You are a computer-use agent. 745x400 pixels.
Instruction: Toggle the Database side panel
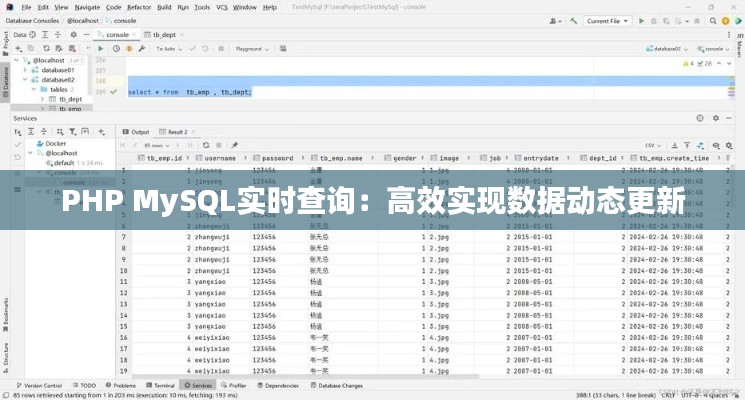5,82
